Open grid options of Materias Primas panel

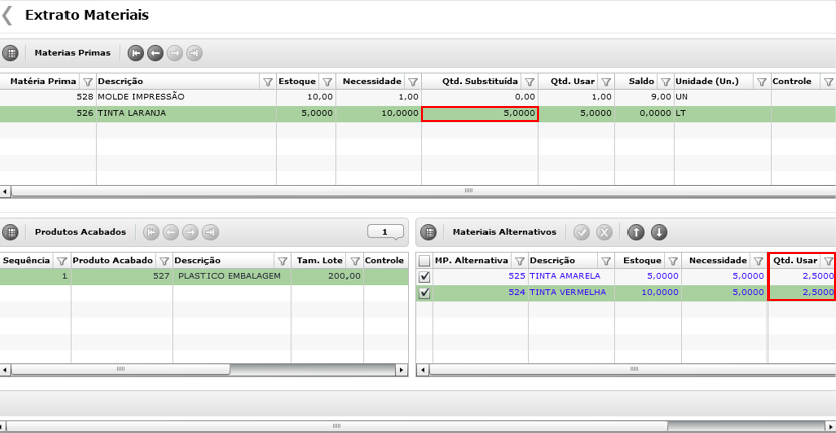tap(10, 53)
